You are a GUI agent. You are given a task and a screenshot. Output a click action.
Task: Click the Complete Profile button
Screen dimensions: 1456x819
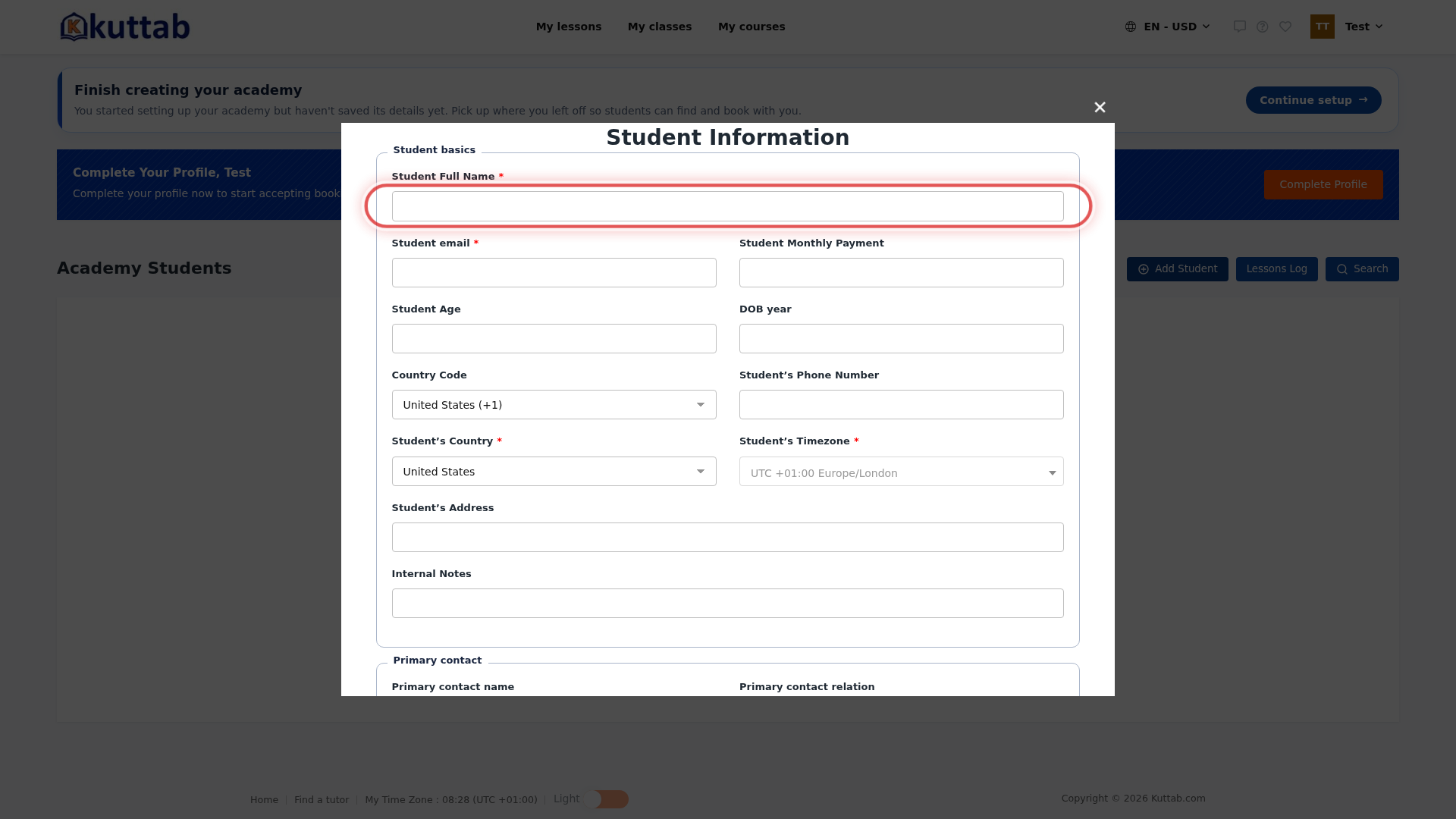1323,184
